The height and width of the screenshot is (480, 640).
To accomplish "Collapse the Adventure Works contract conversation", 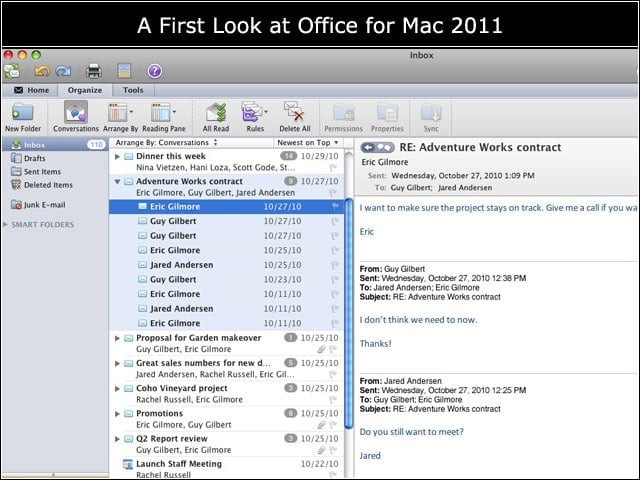I will 117,182.
